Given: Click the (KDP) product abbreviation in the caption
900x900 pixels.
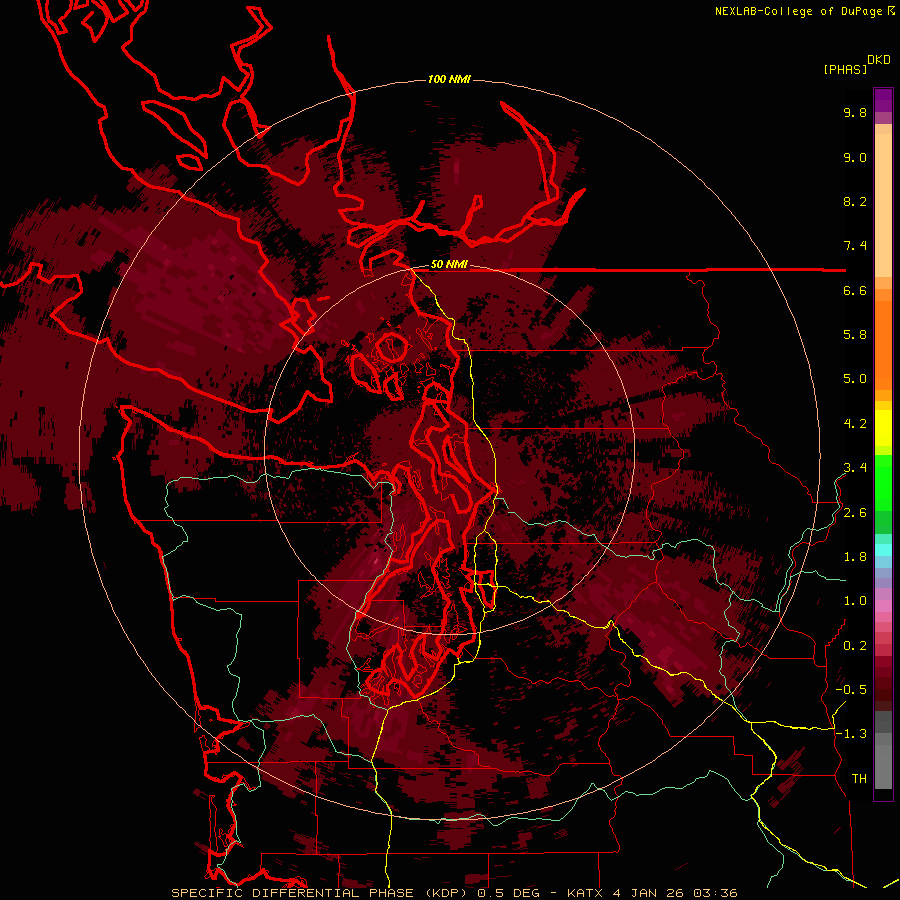Looking at the screenshot, I should pyautogui.click(x=445, y=893).
